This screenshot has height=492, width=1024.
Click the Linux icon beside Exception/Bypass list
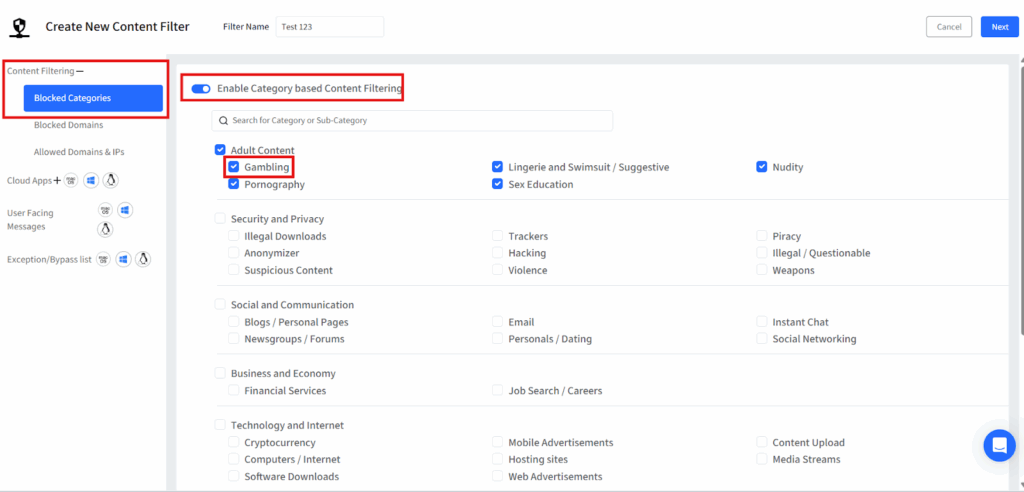point(143,259)
